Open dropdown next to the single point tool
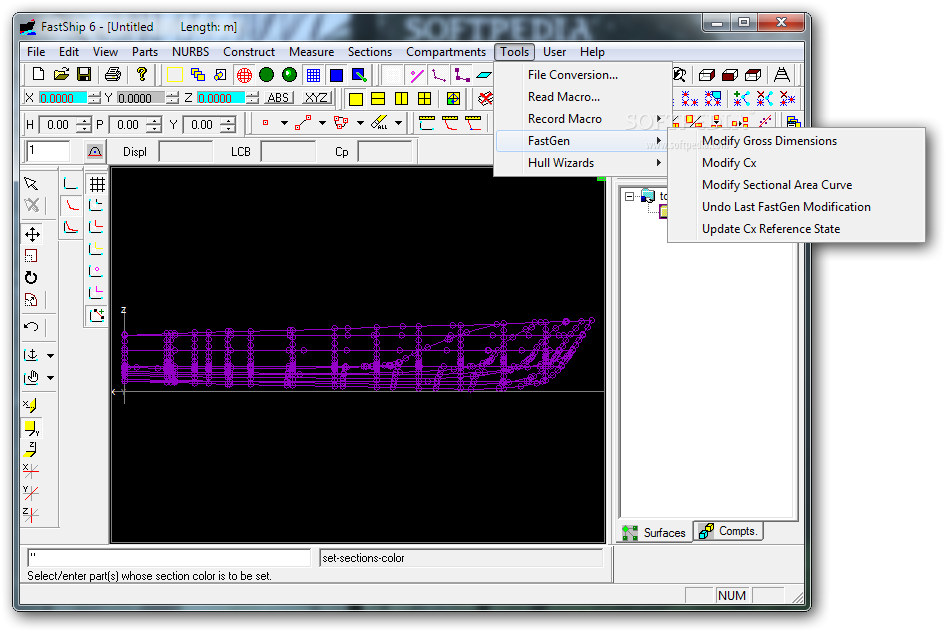Screen dimensions: 946x632 click(x=284, y=123)
